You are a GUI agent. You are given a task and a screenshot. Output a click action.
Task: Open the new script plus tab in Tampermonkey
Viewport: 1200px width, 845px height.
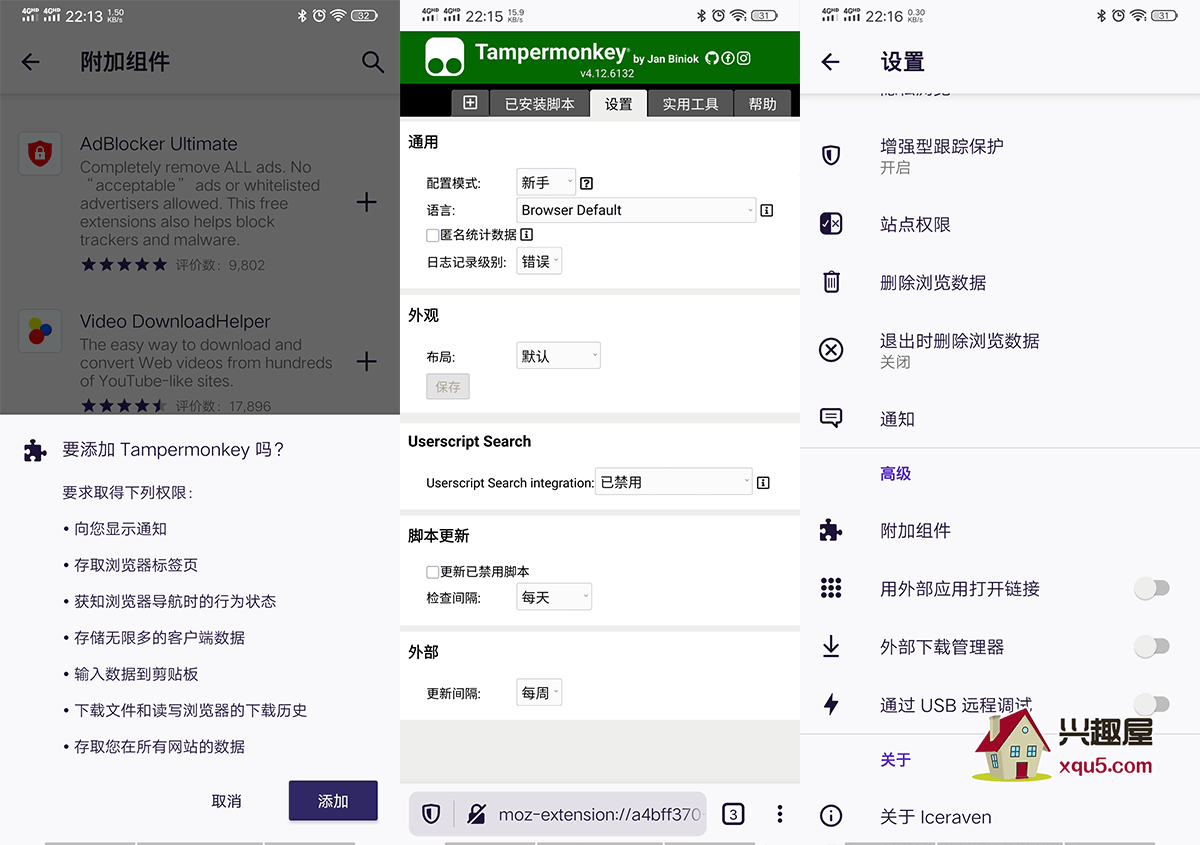pos(470,103)
